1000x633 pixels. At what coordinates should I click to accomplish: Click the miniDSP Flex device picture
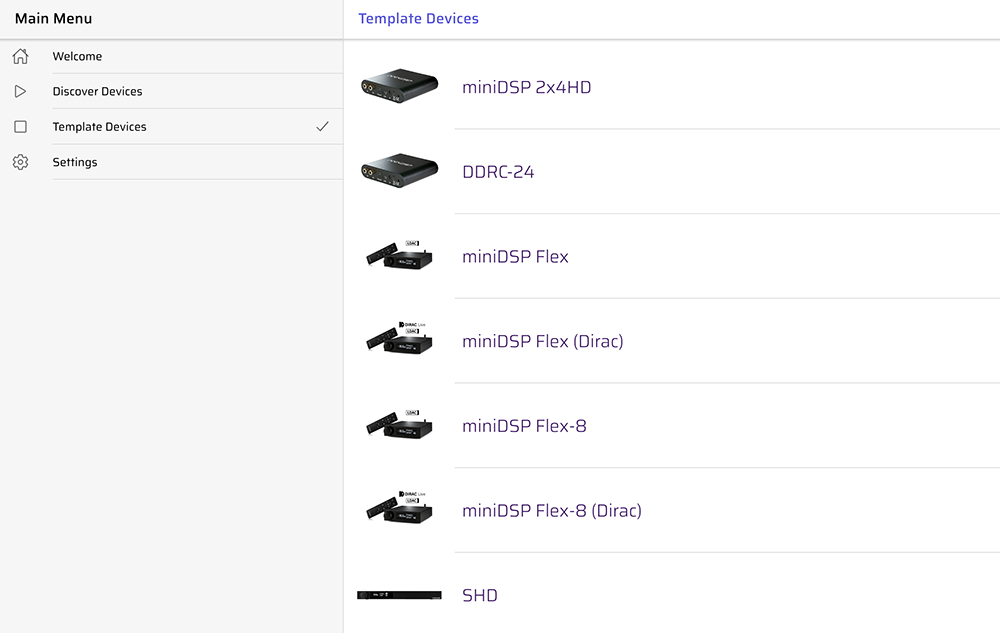[399, 256]
